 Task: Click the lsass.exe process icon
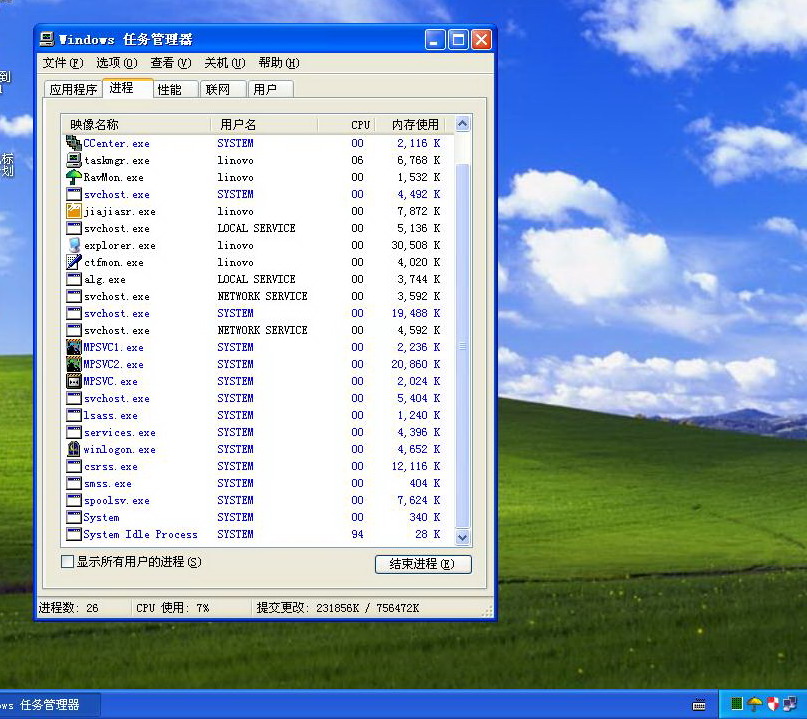(74, 415)
